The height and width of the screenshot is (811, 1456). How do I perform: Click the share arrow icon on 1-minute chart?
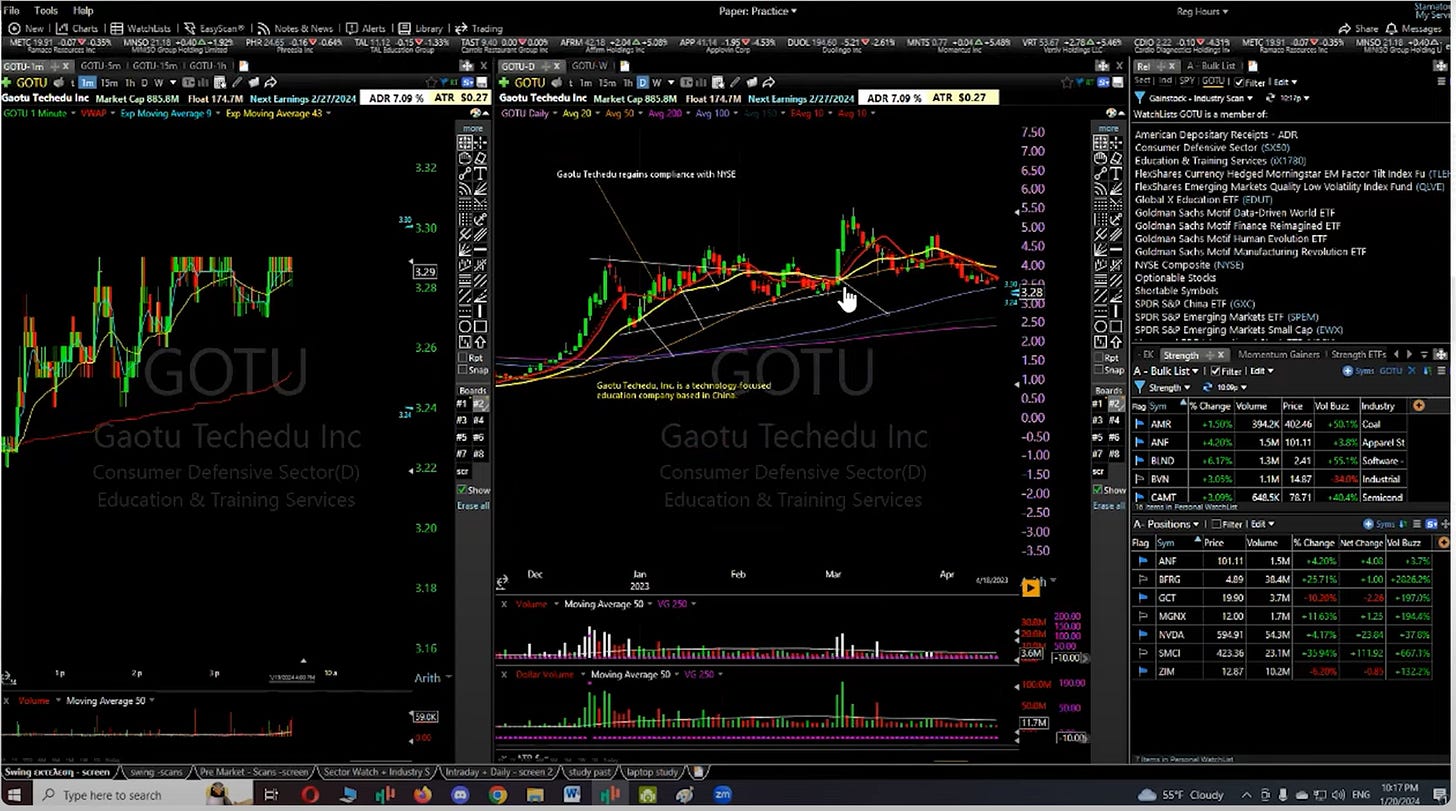(270, 82)
